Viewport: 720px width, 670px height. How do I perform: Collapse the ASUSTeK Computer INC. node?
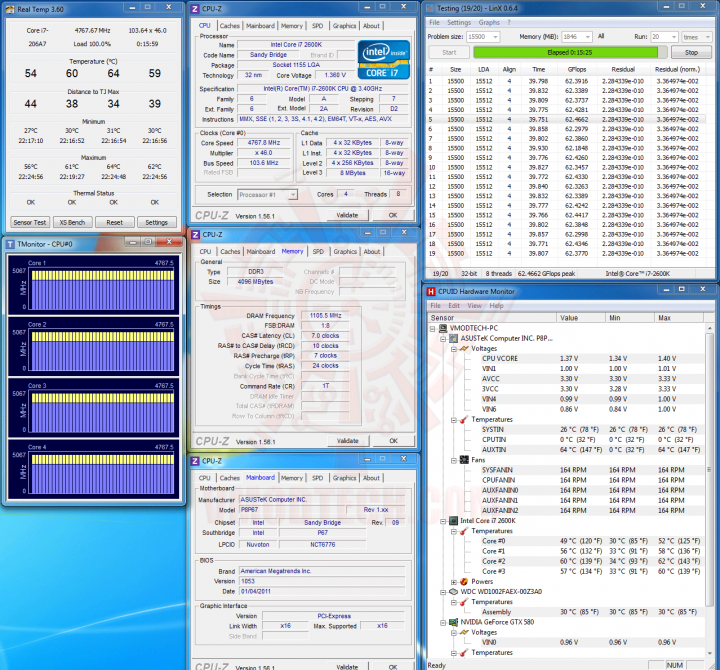(x=443, y=339)
